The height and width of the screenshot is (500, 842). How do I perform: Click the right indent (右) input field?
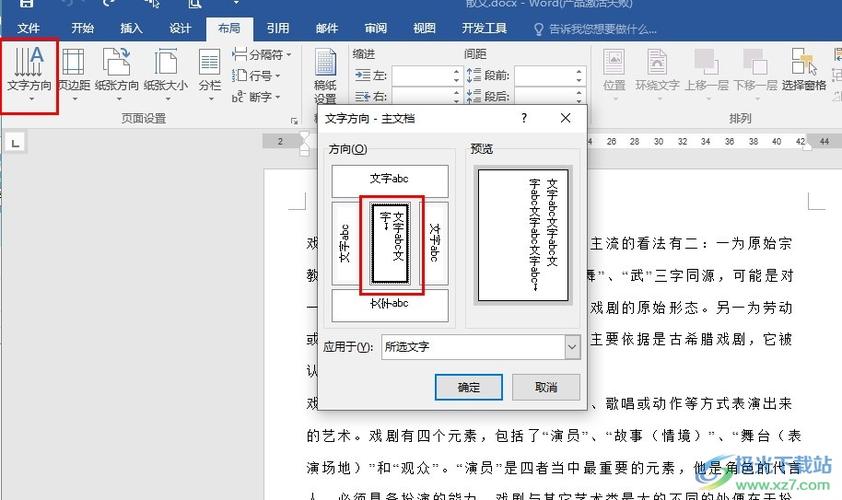[x=422, y=96]
